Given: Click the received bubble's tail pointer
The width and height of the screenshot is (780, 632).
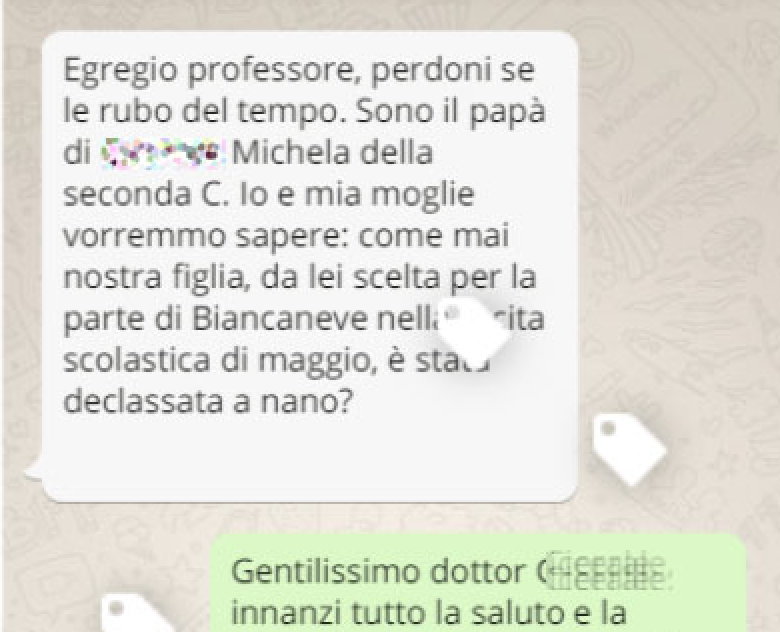Looking at the screenshot, I should point(34,469).
